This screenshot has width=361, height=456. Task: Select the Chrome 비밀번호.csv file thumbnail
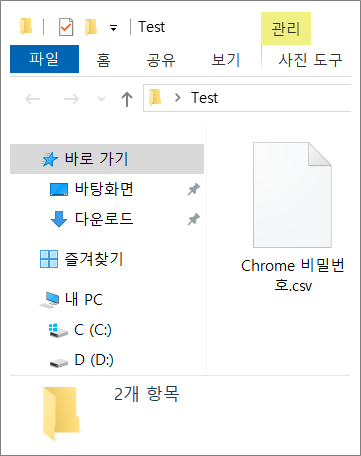292,195
